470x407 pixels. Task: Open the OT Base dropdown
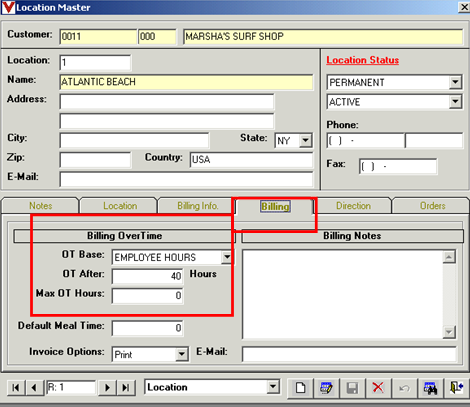tap(227, 257)
